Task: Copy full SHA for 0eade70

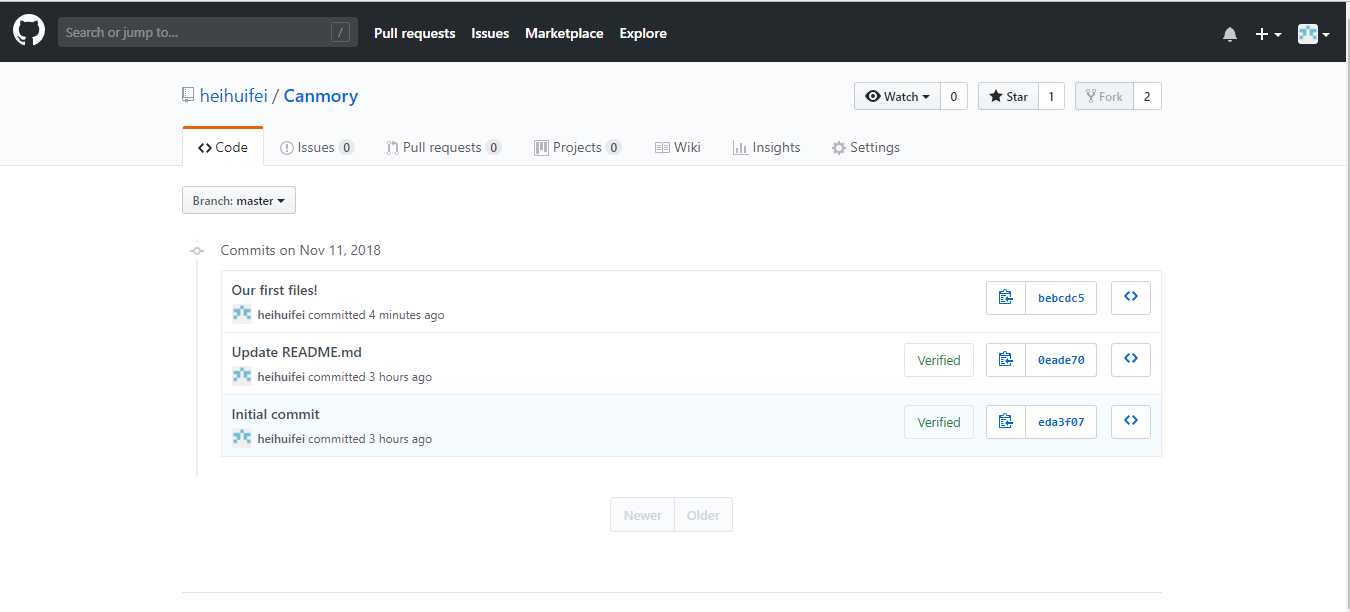Action: [x=1006, y=360]
